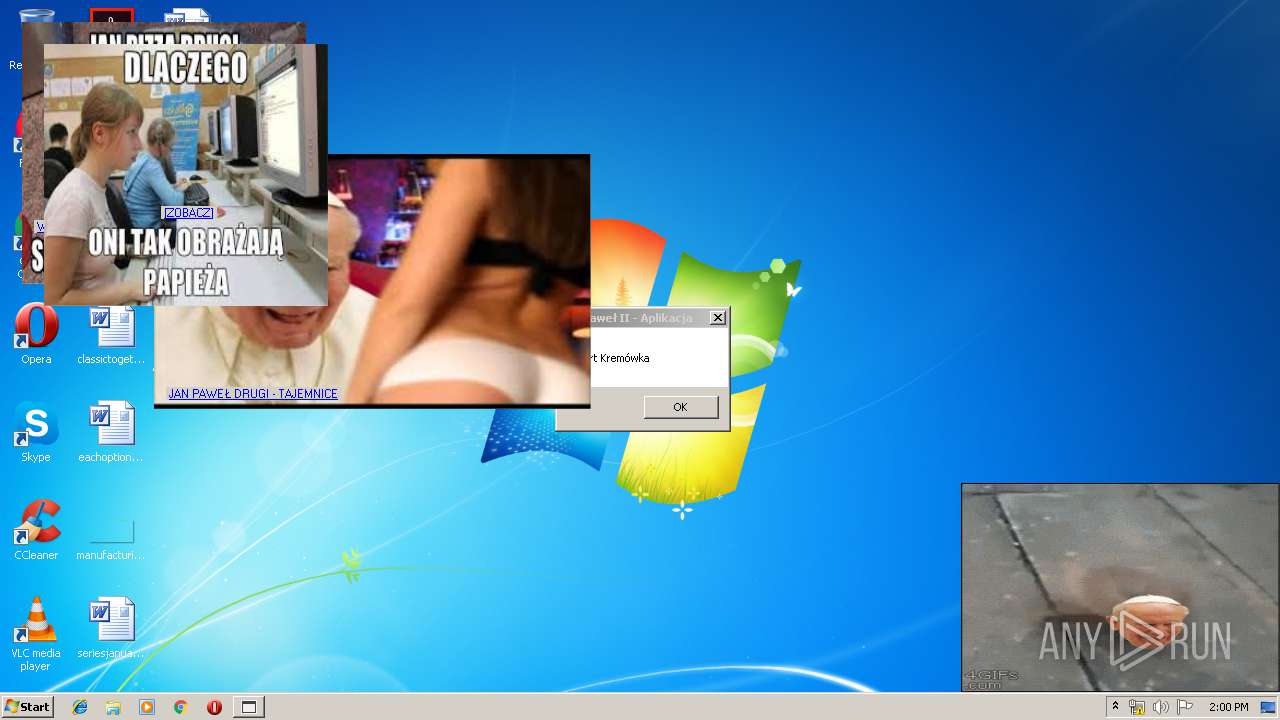This screenshot has width=1280, height=720.
Task: Open VLC media player shortcut
Action: (x=36, y=634)
